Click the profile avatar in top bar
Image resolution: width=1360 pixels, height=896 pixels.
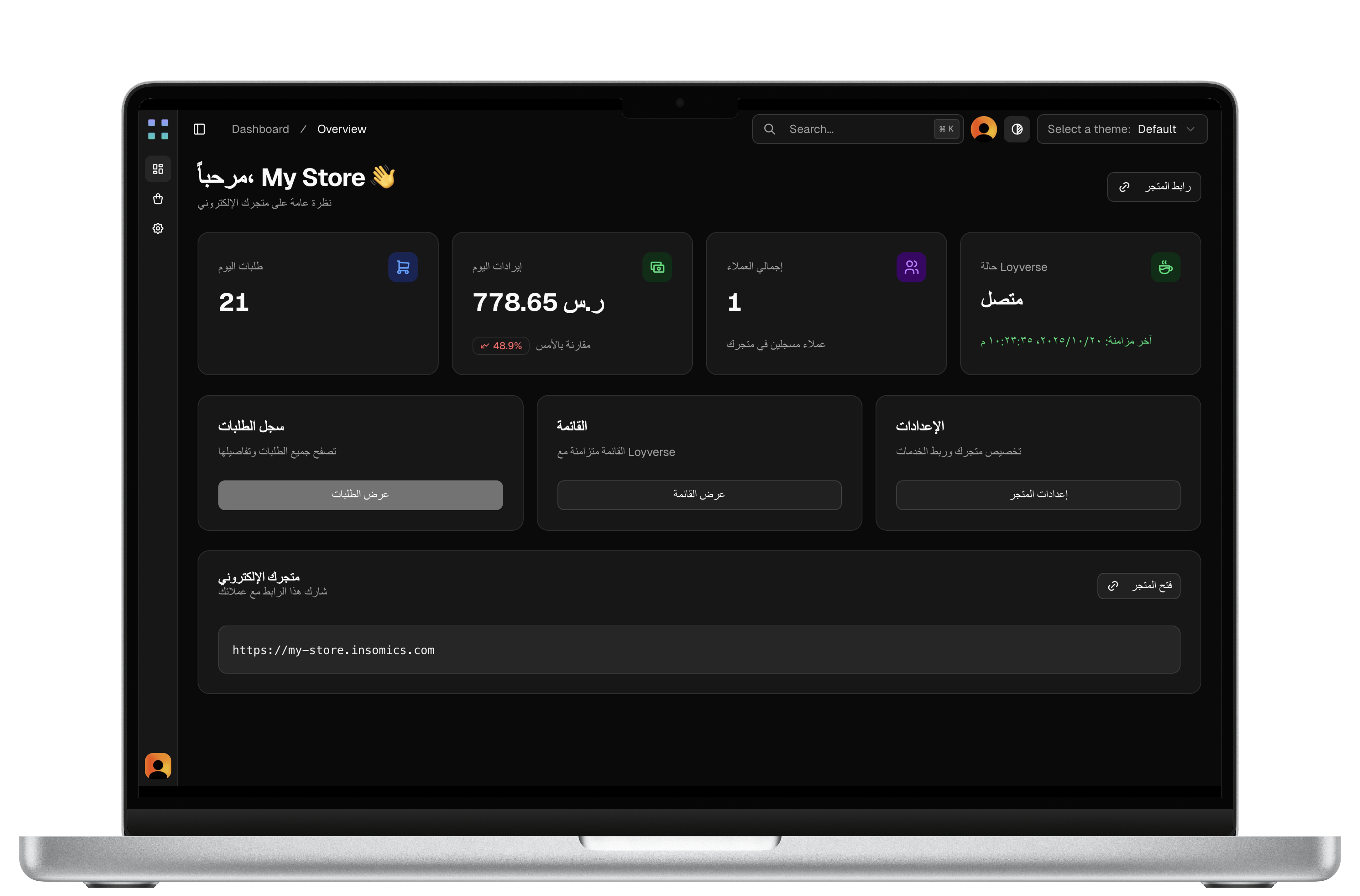click(x=983, y=129)
